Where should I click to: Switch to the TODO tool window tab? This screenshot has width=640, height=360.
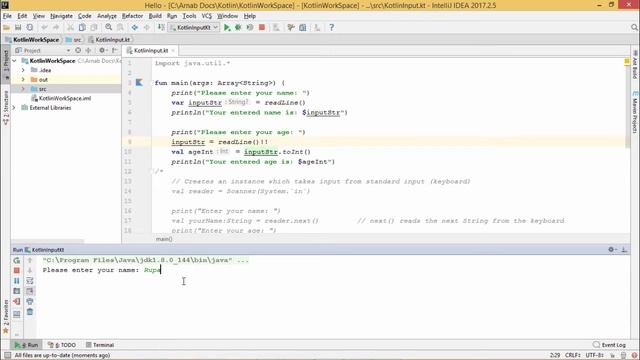62,345
